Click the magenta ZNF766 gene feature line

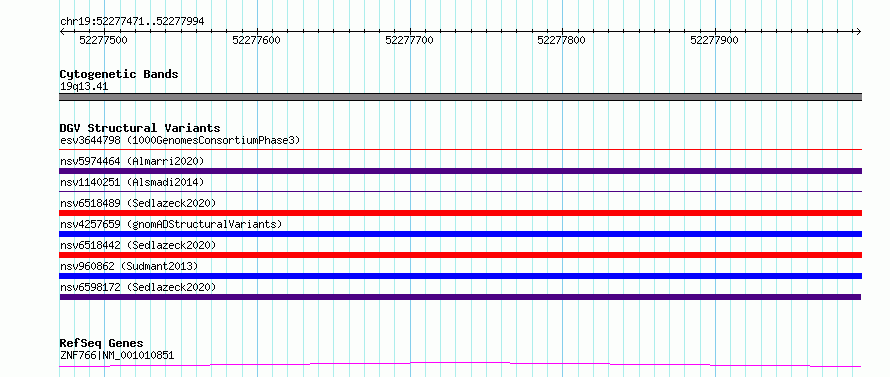[460, 365]
